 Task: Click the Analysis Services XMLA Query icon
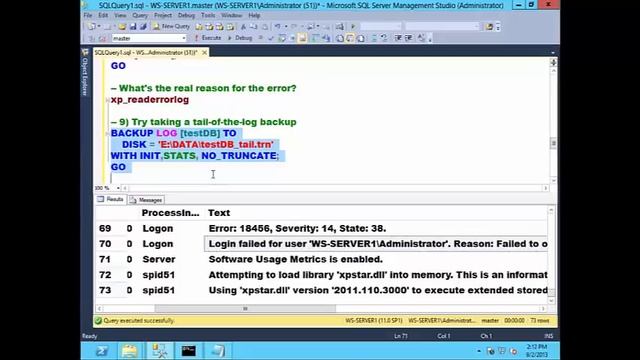pos(230,27)
